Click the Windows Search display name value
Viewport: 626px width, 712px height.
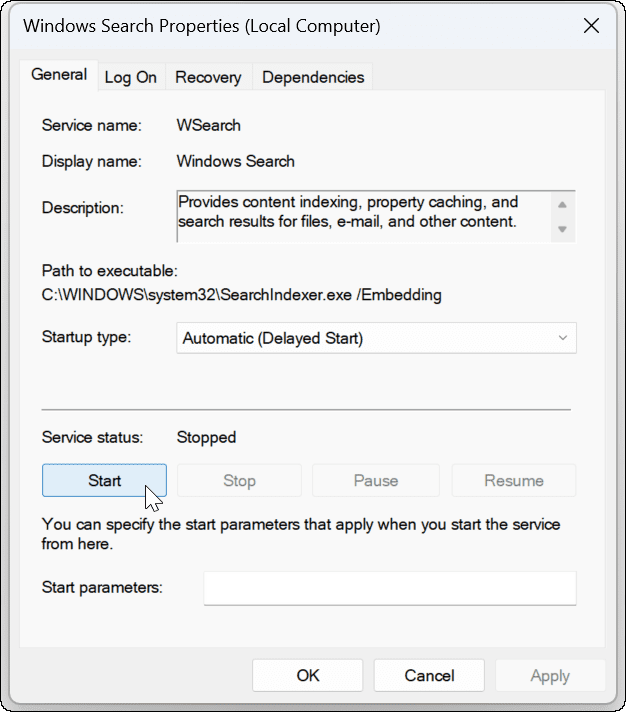236,162
